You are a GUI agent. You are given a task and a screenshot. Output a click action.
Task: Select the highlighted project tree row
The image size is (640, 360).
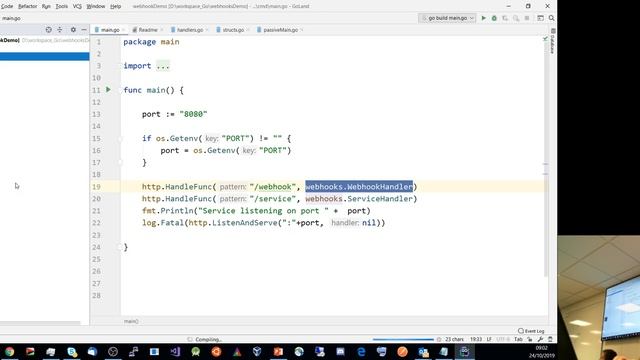click(44, 56)
